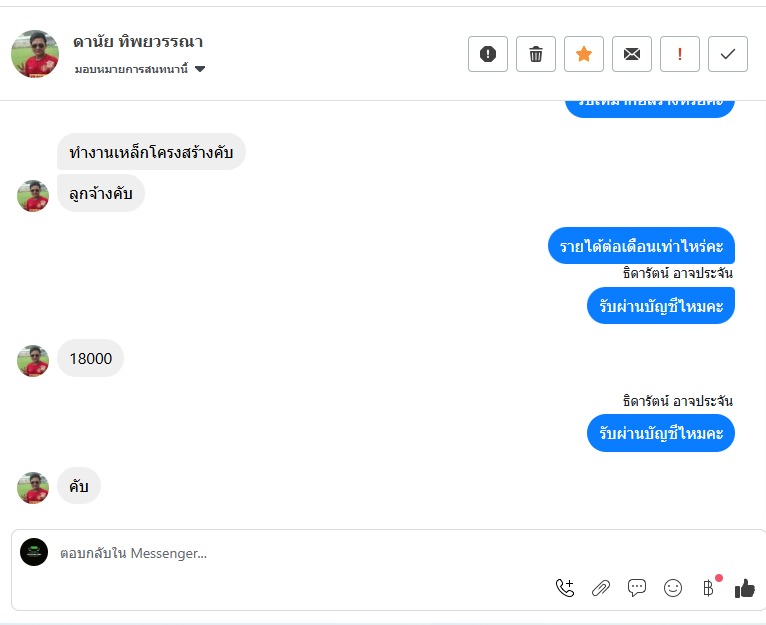Mark conversation as done with the checkmark
The image size is (766, 625).
click(x=727, y=54)
